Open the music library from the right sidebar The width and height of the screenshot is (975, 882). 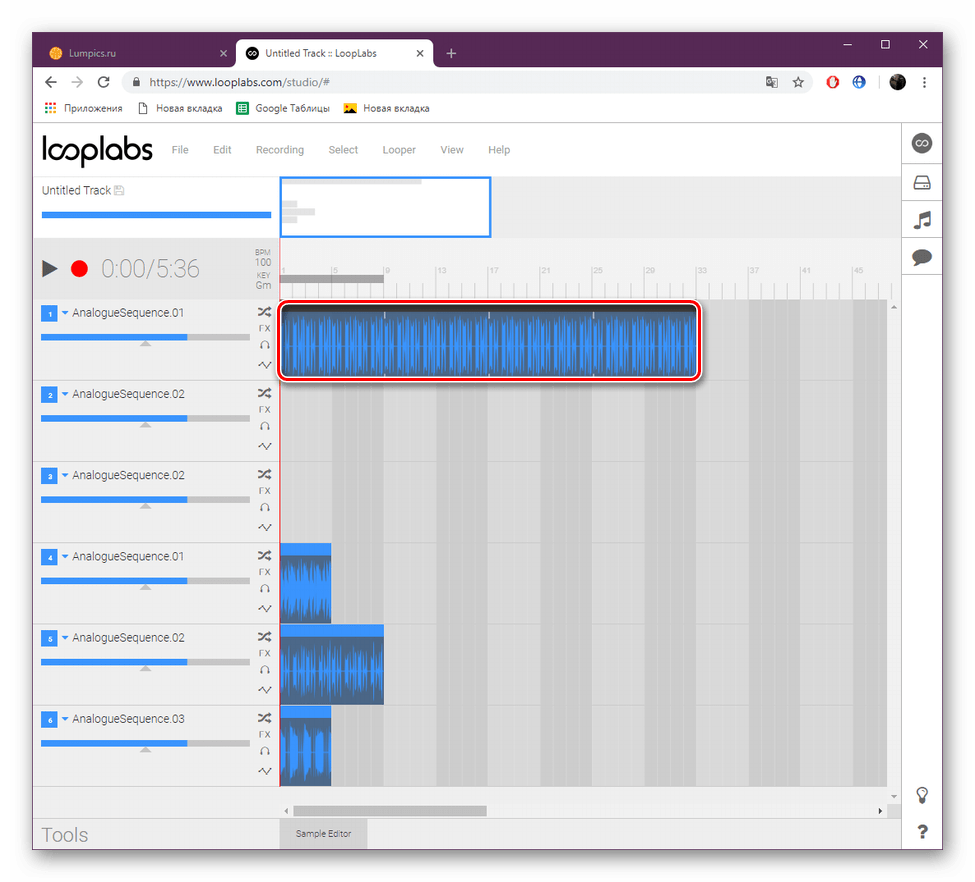coord(921,219)
